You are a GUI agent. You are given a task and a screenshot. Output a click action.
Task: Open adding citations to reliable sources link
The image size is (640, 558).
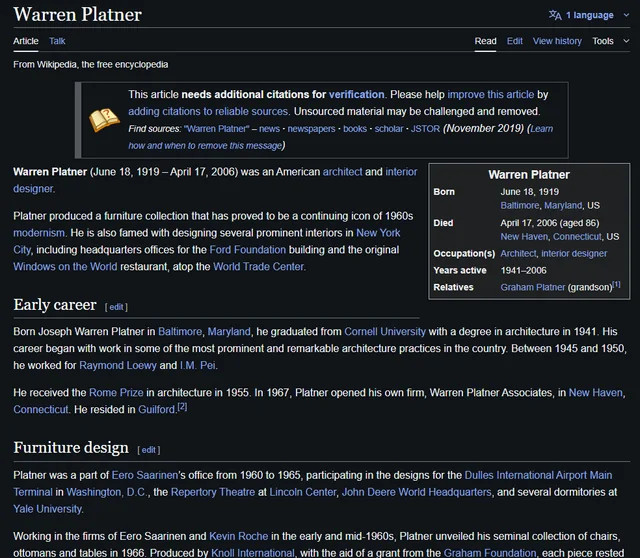(x=208, y=111)
